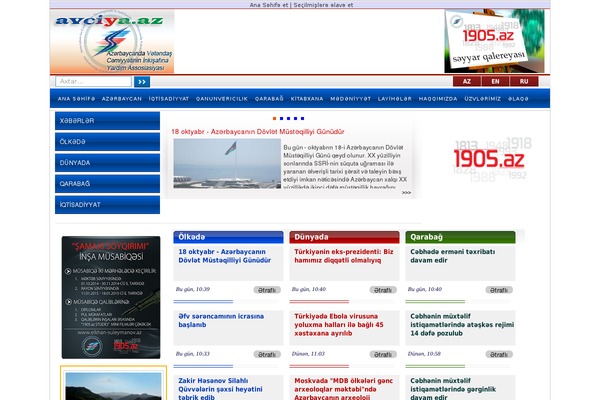Open 'istiqamətlərində gərginlik davam edir' article
Image resolution: width=600 pixels, height=400 pixels.
coord(453,389)
